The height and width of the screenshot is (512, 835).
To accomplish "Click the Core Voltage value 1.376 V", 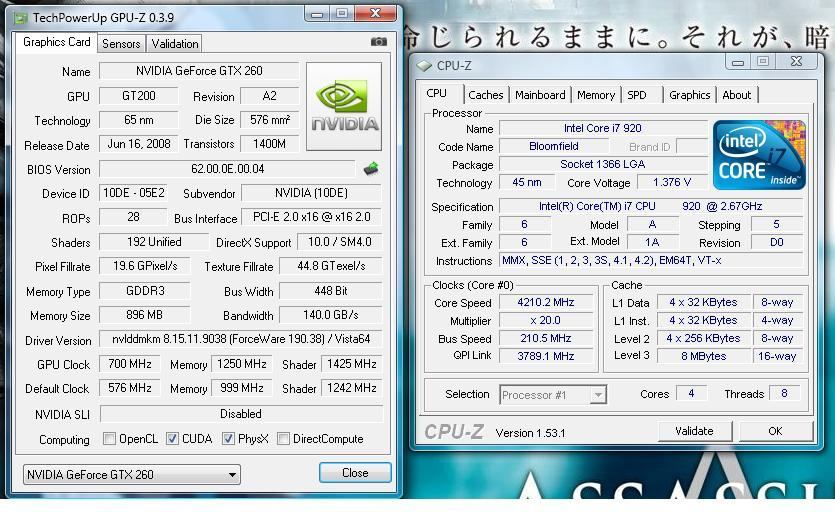I will [672, 182].
